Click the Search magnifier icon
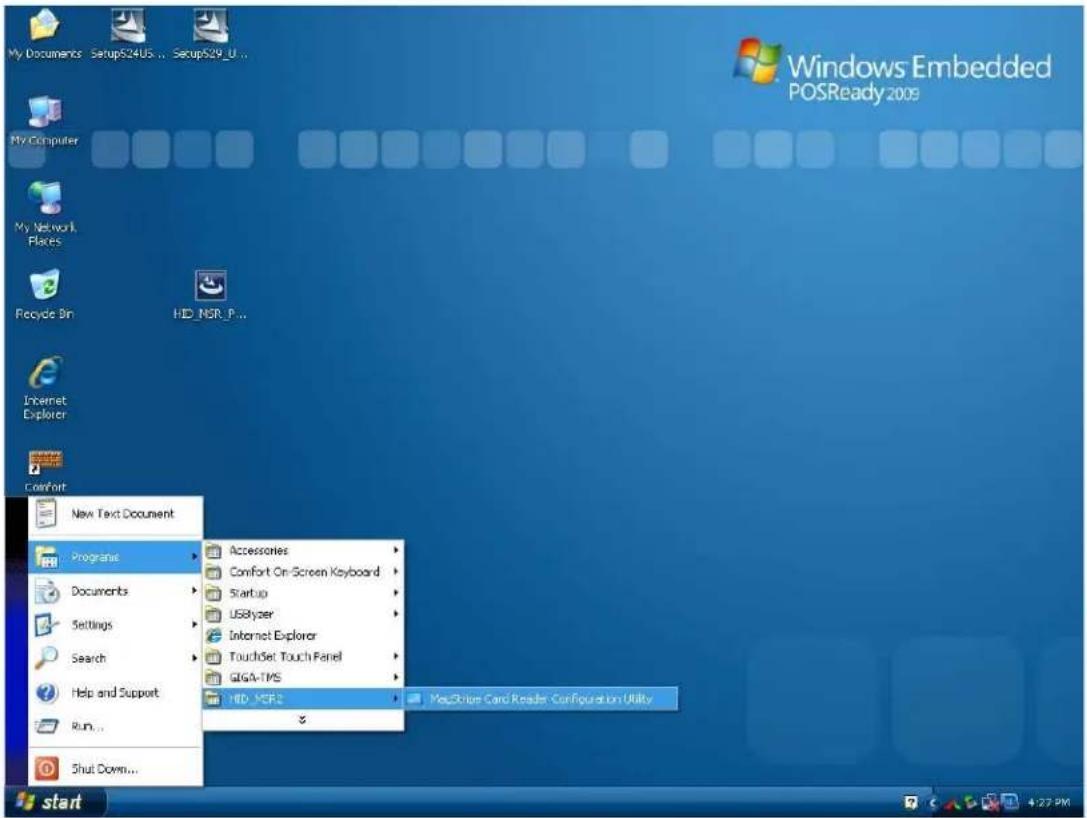This screenshot has width=1087, height=818. tap(46, 658)
